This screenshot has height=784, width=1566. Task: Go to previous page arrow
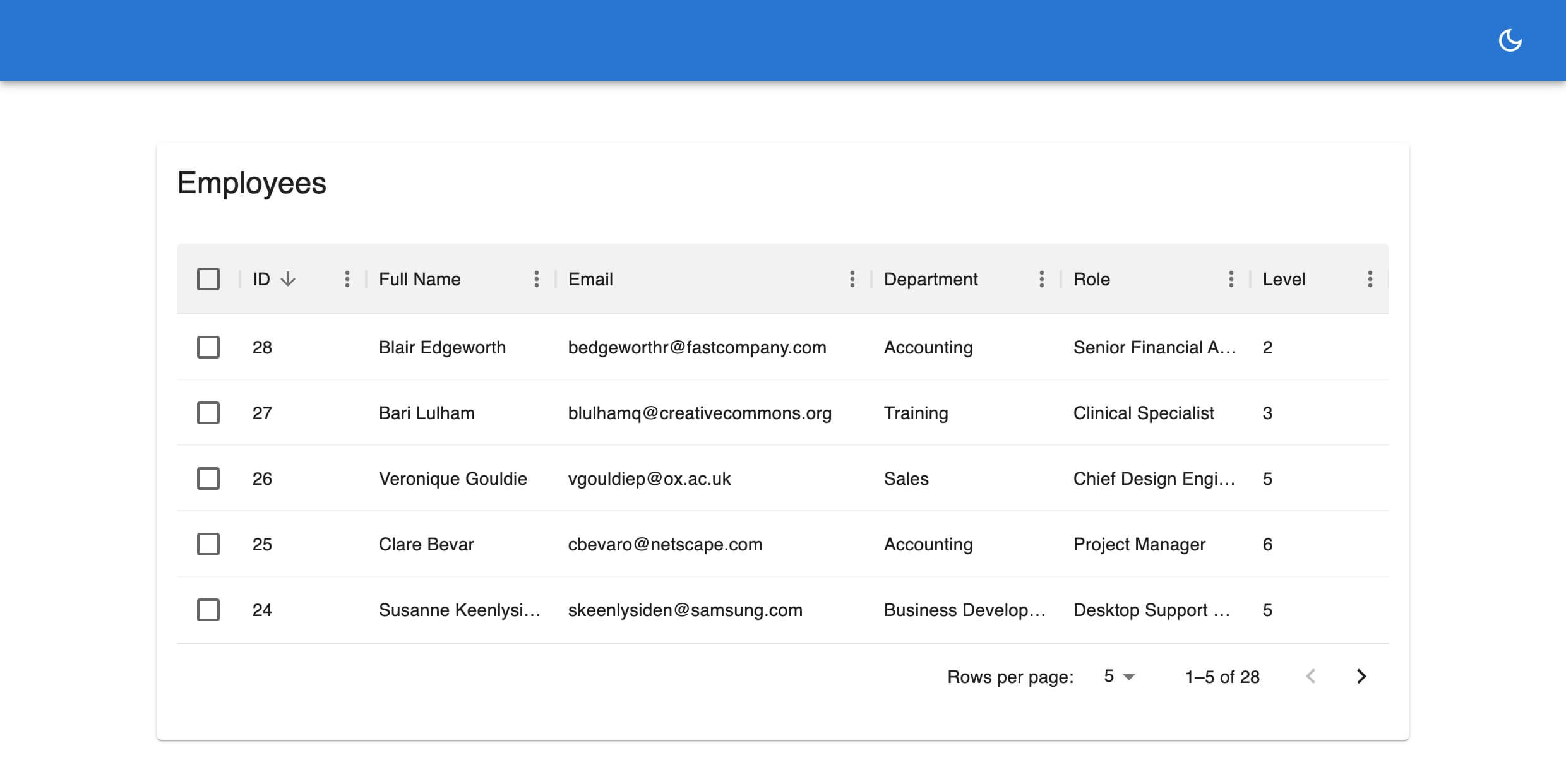coord(1311,676)
